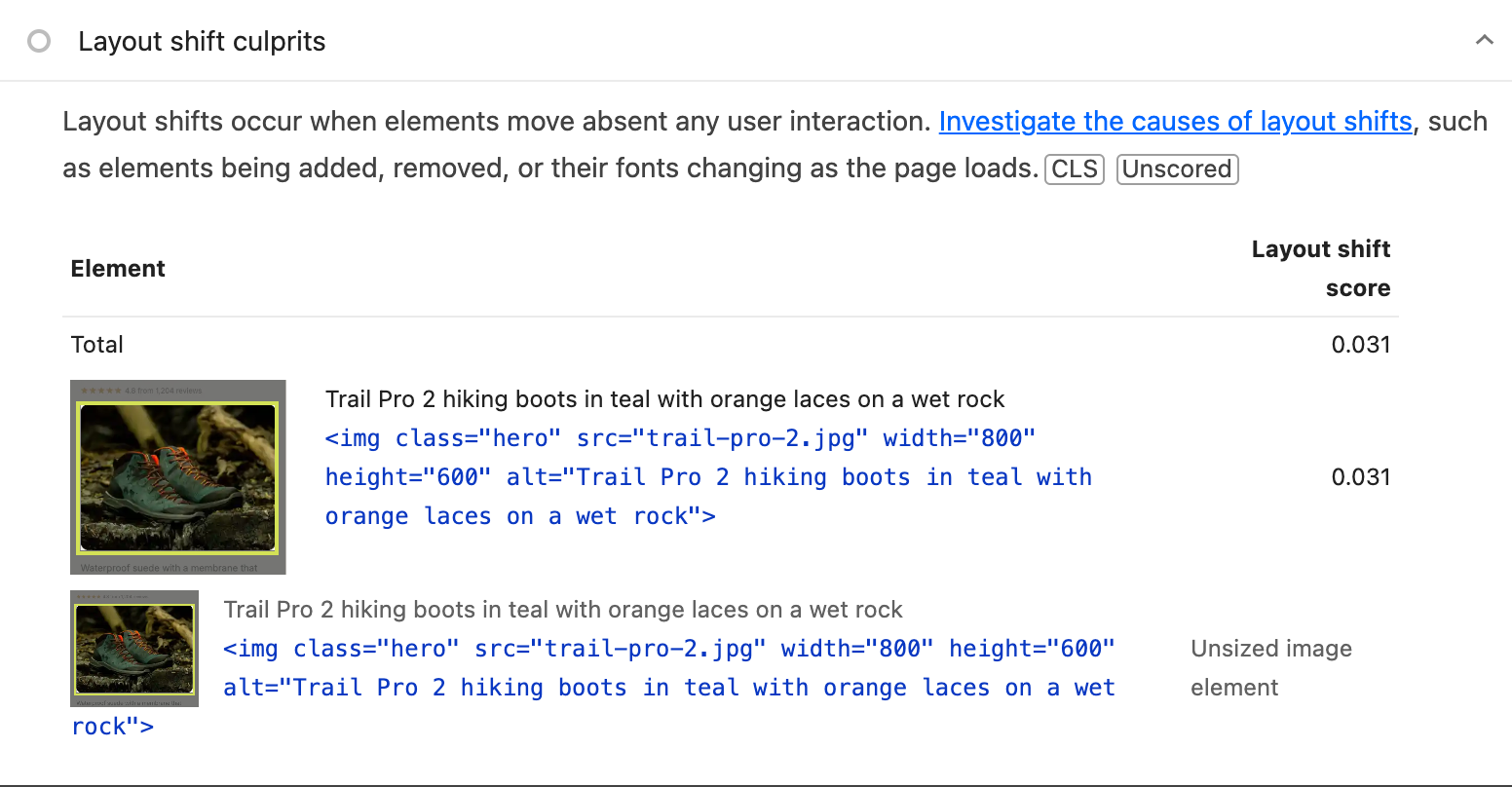The height and width of the screenshot is (787, 1512).
Task: Click the hero image row score 0.031
Action: (1361, 477)
